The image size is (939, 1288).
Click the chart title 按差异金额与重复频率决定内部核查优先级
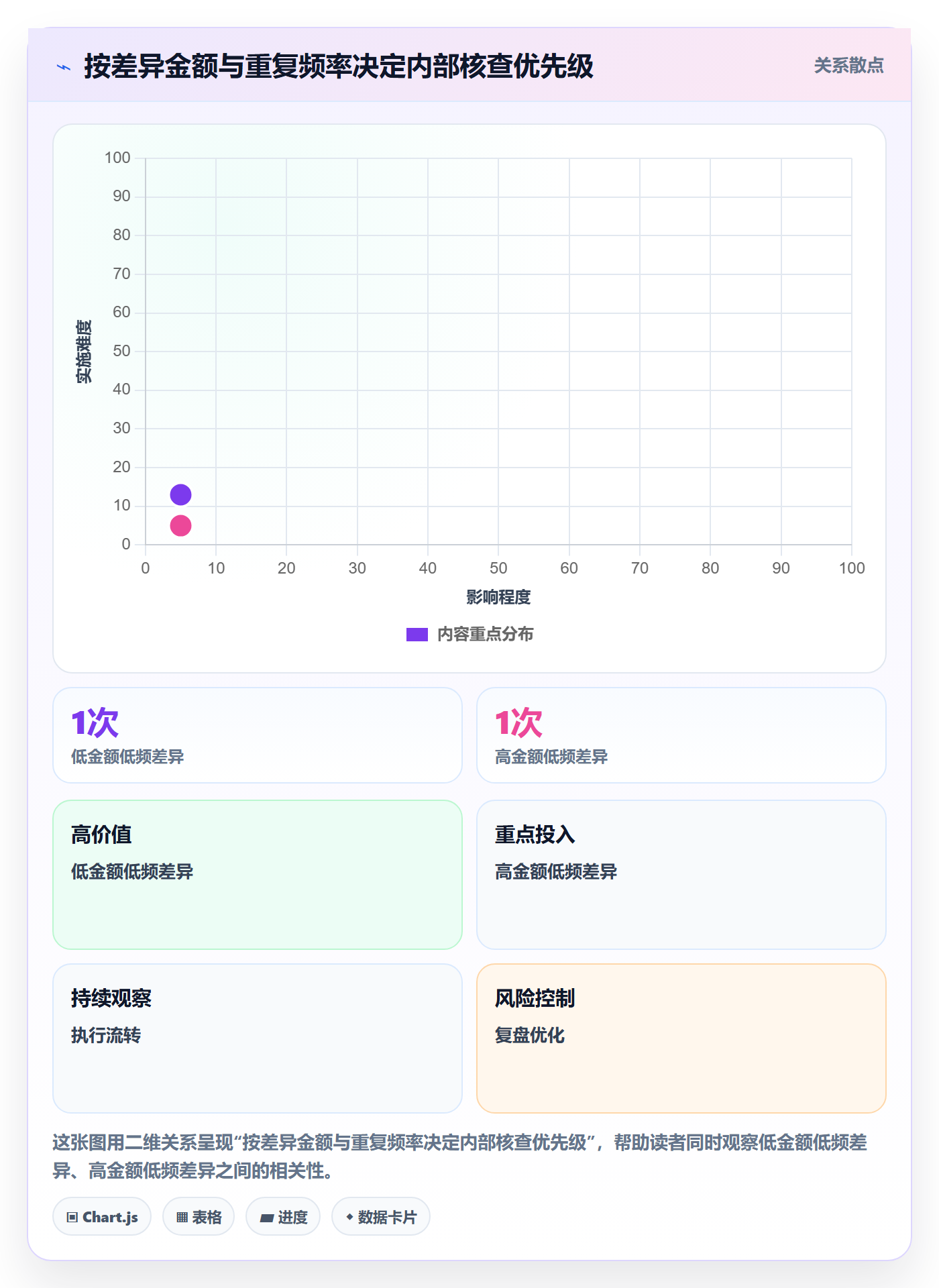click(339, 66)
